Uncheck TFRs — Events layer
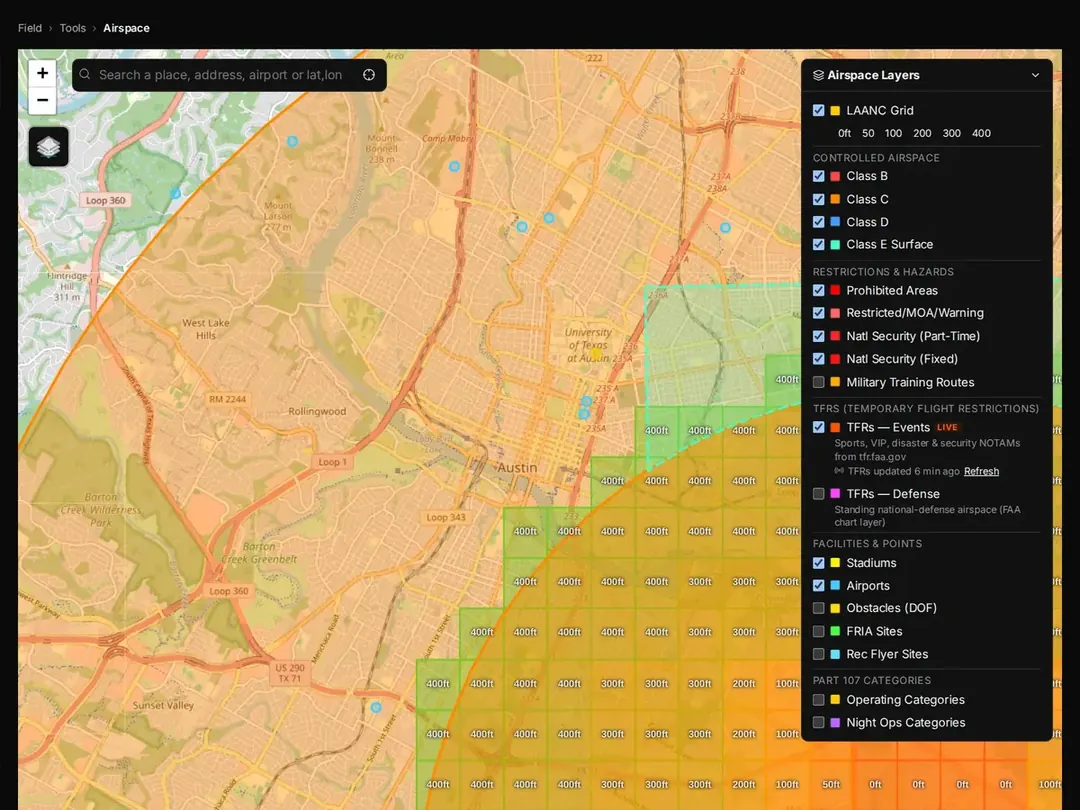The image size is (1080, 810). 818,427
